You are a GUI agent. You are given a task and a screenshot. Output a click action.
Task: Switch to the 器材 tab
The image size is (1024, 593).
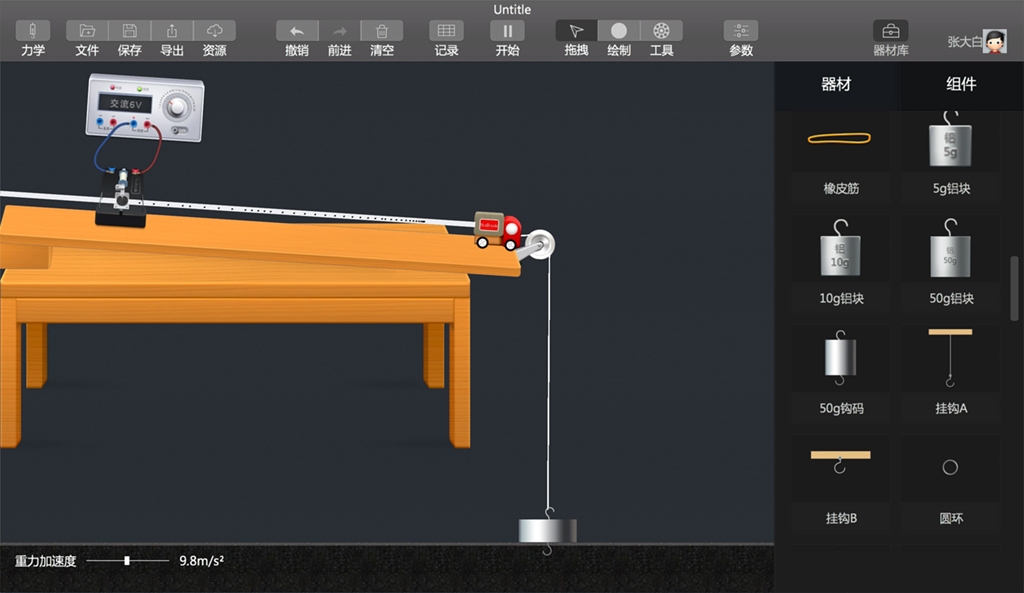coord(836,85)
